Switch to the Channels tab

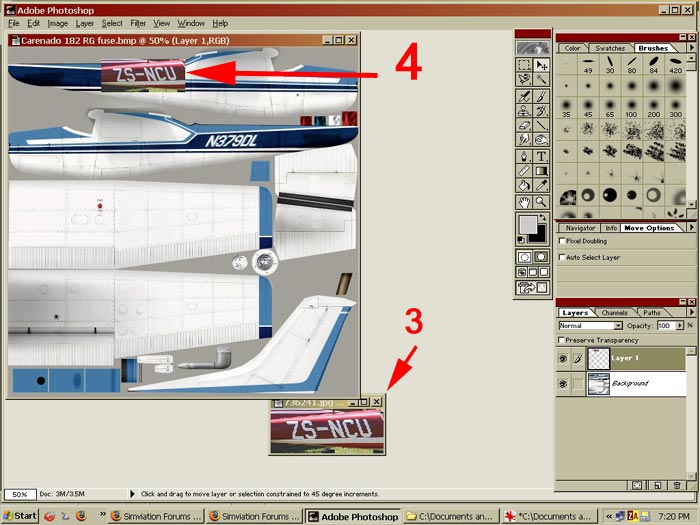(614, 313)
